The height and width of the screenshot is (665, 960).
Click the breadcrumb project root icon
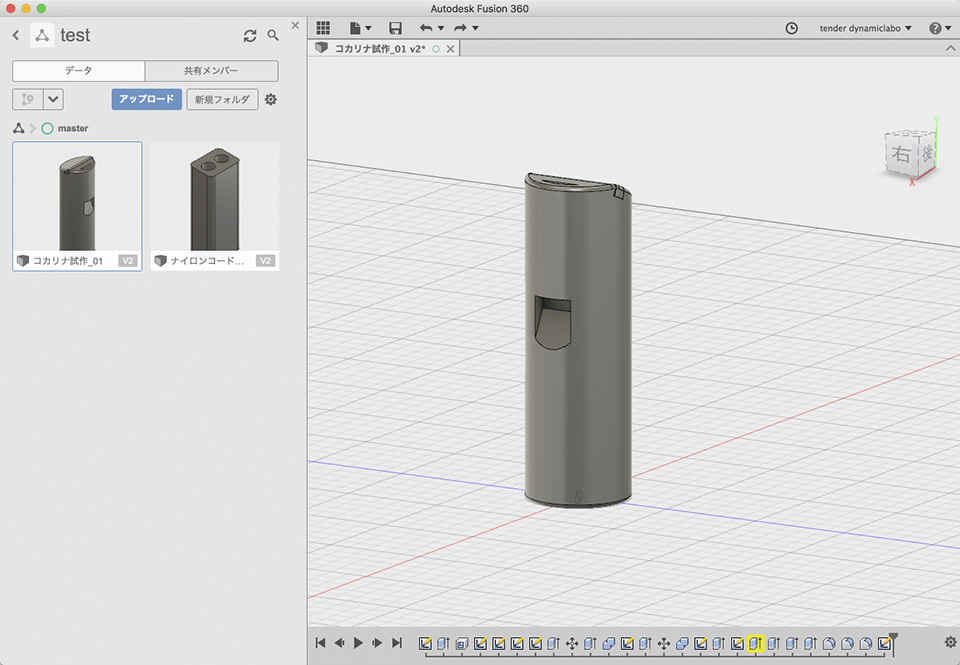[x=19, y=128]
